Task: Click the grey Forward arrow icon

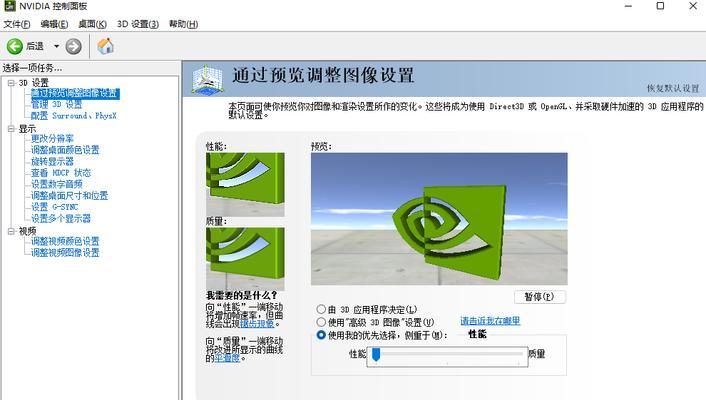Action: [x=73, y=46]
